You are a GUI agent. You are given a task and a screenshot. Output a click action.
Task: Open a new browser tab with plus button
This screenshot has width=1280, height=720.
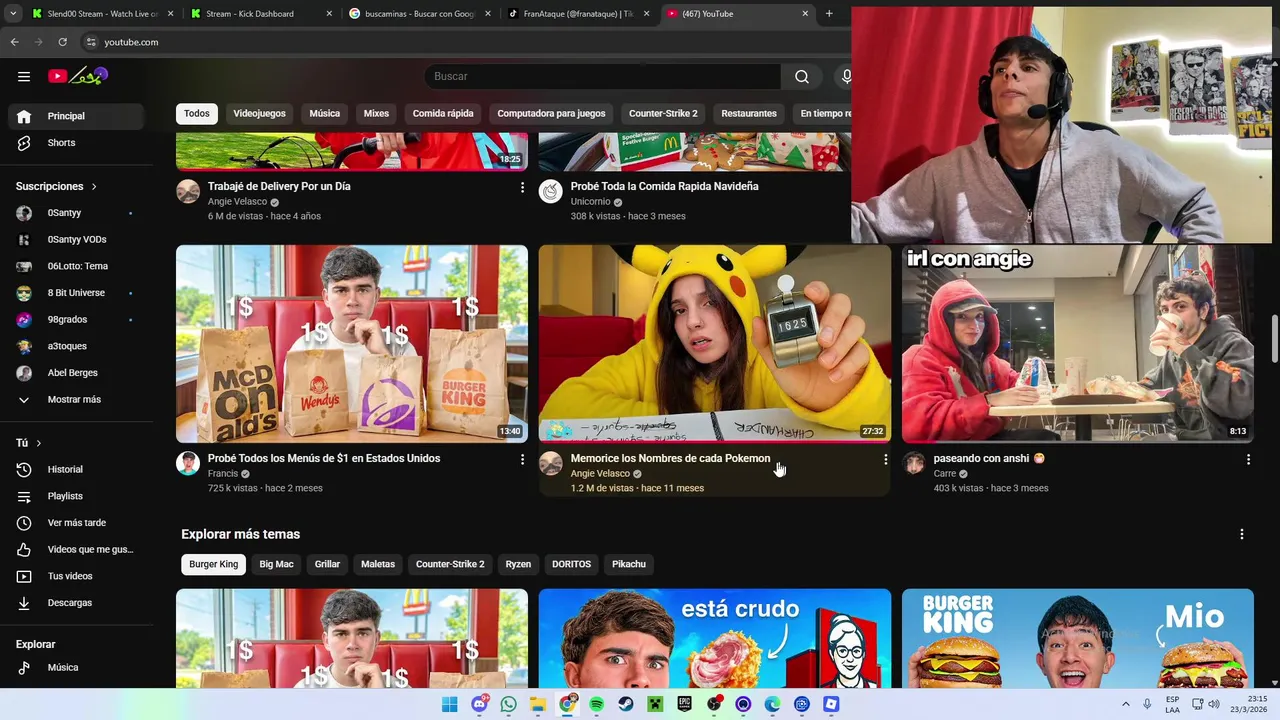pos(829,14)
